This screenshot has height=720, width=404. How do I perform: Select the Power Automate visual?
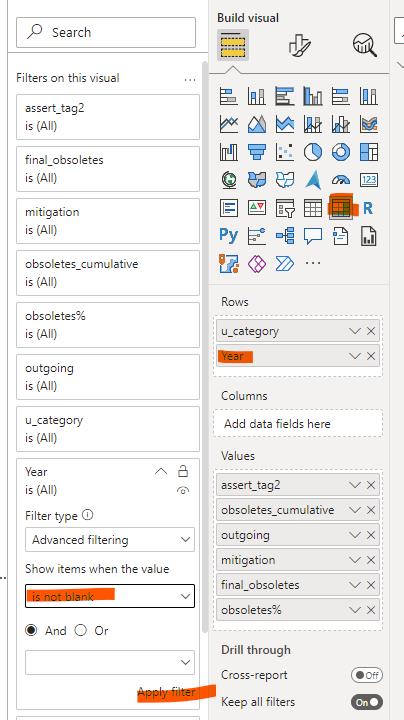tap(285, 264)
